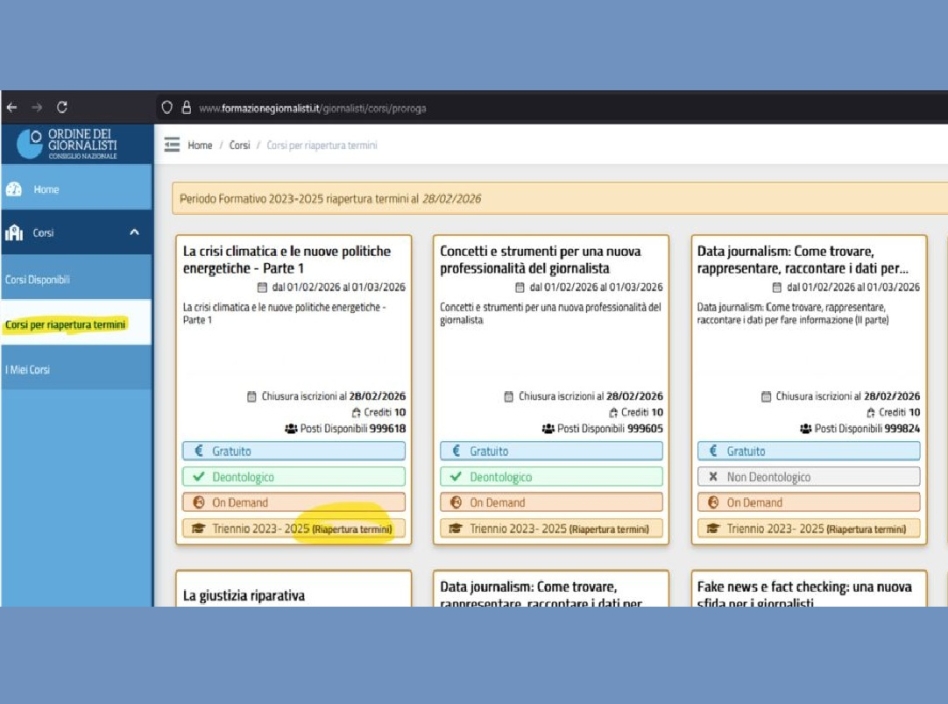
Task: Open La giustizia riparativa course card
Action: pyautogui.click(x=244, y=595)
